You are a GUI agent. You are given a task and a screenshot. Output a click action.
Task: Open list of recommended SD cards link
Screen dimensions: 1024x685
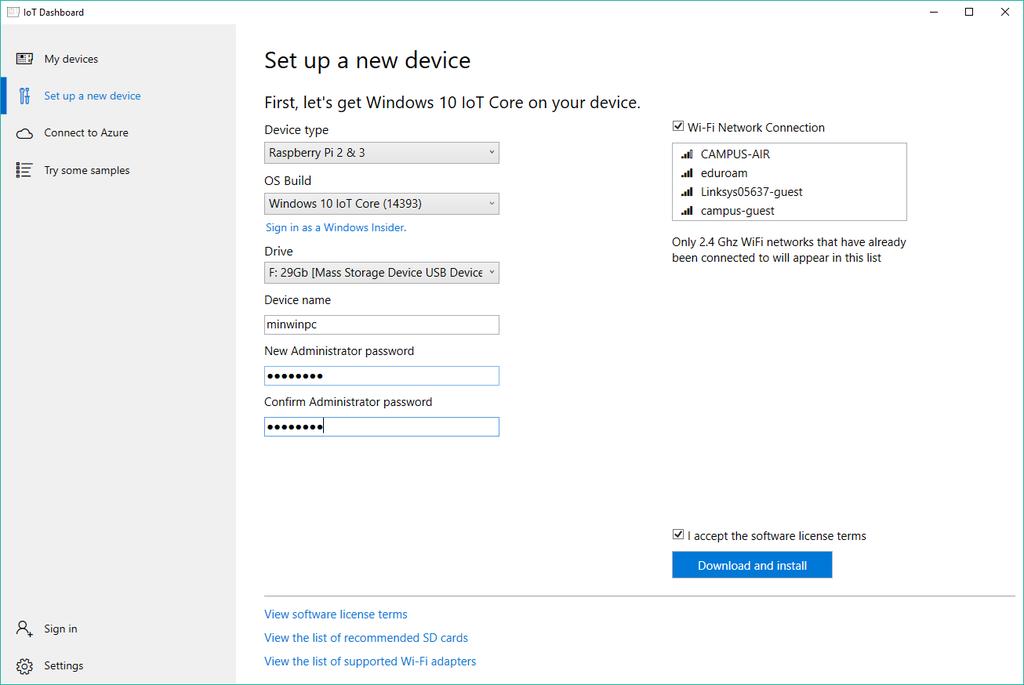click(x=366, y=638)
